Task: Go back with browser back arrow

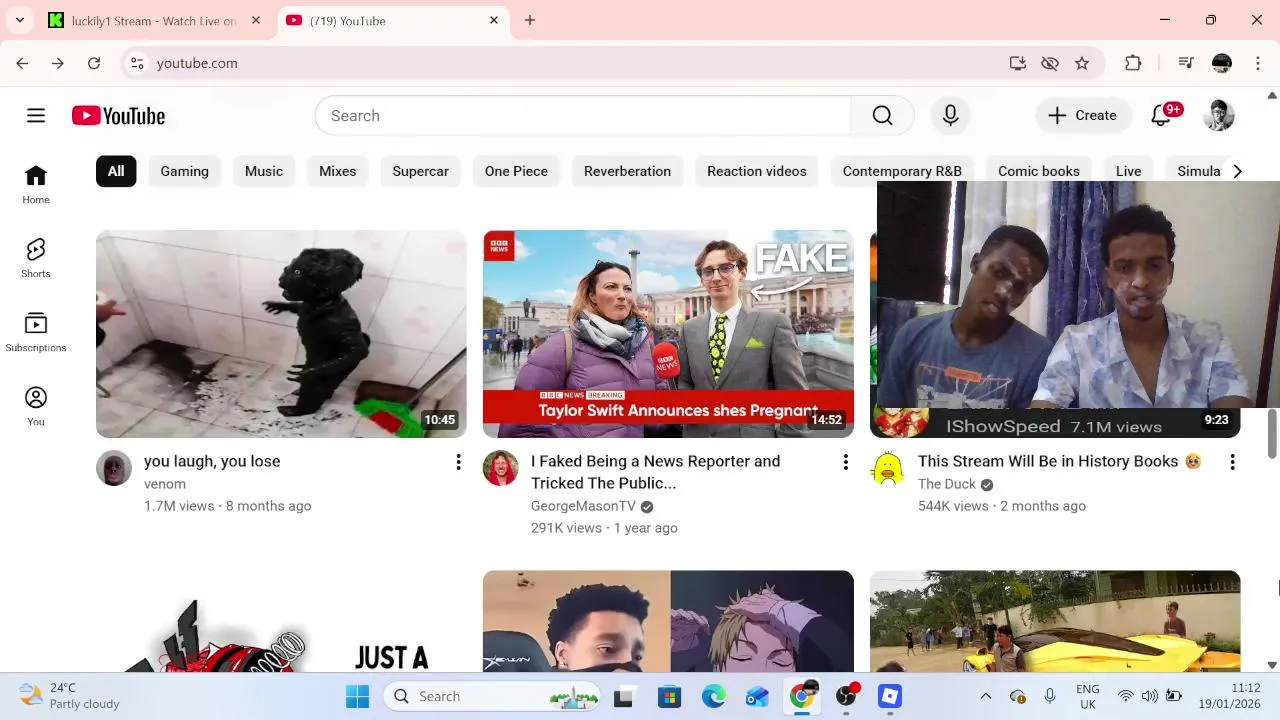Action: [x=22, y=63]
